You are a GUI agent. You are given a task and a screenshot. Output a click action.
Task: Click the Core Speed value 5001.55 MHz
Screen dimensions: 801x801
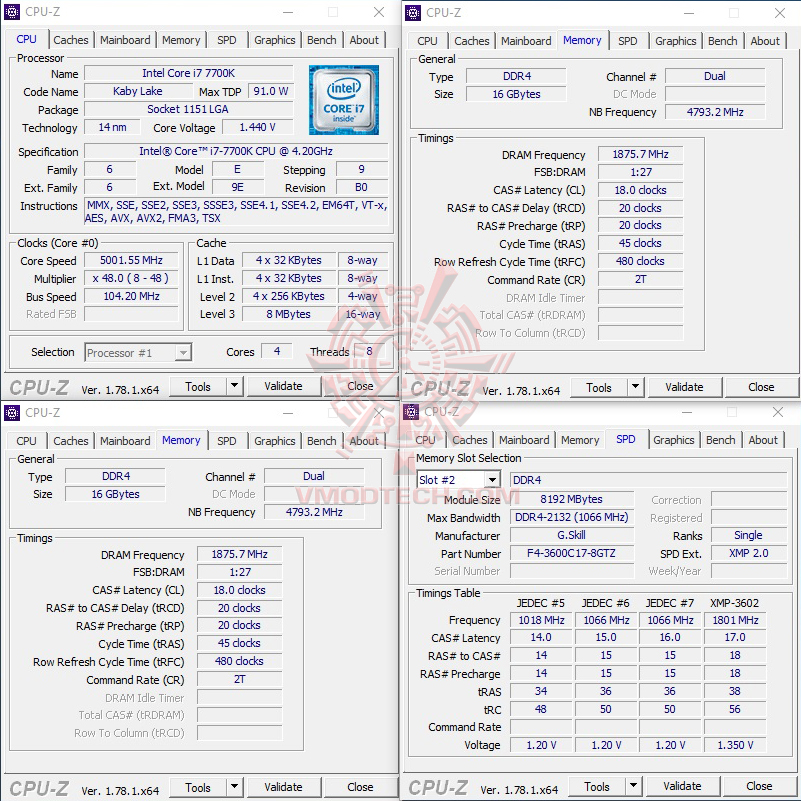pos(131,260)
